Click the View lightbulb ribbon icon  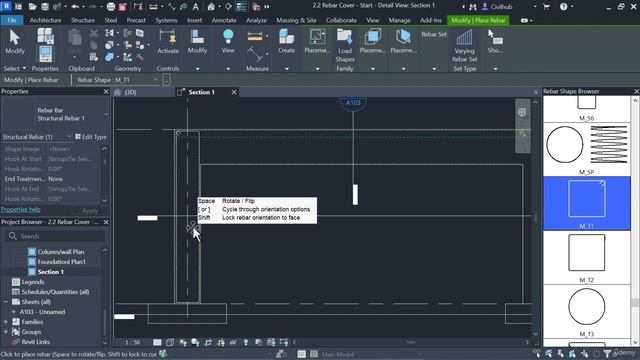228,42
